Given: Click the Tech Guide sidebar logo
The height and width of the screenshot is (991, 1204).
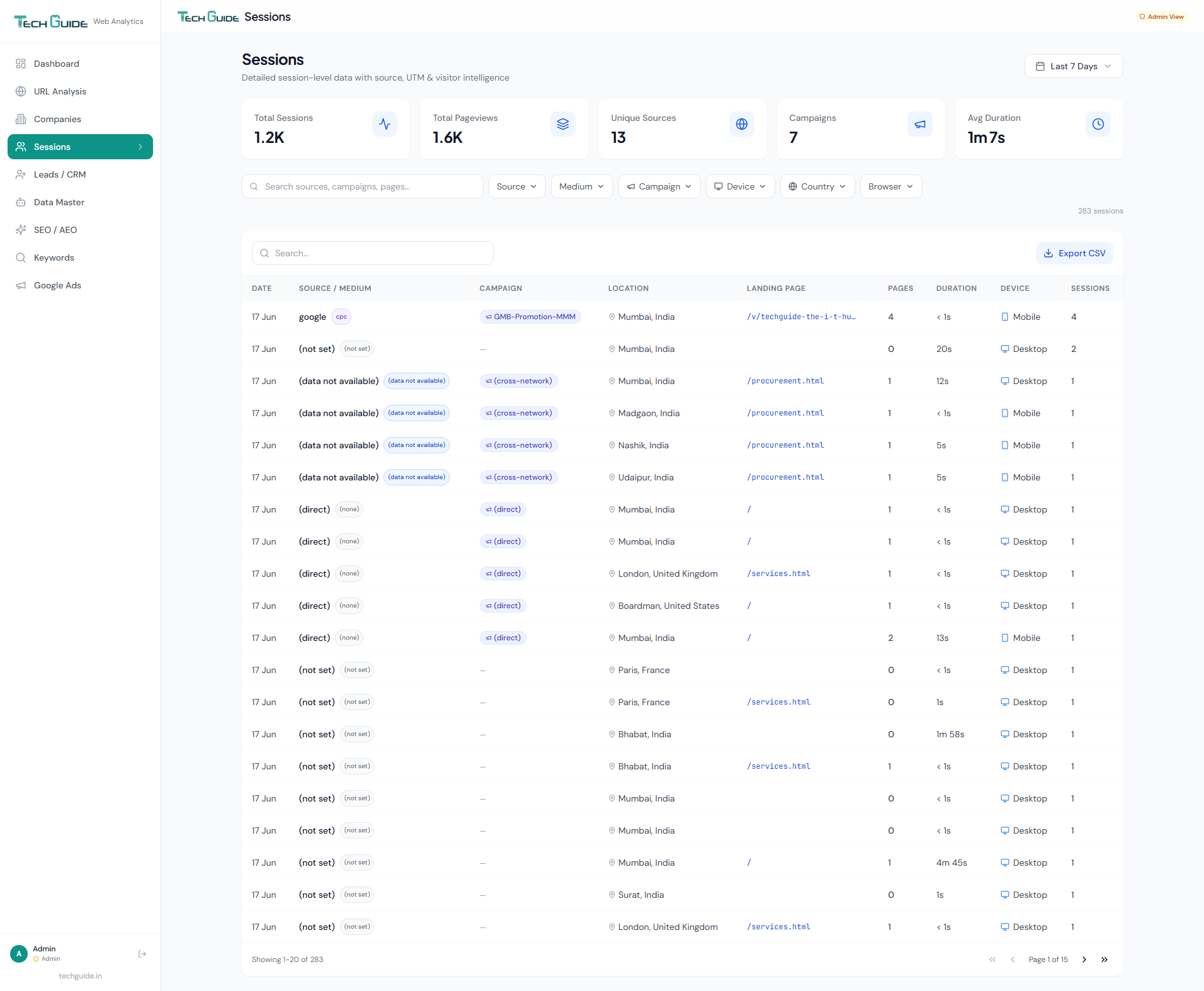Looking at the screenshot, I should coord(51,22).
